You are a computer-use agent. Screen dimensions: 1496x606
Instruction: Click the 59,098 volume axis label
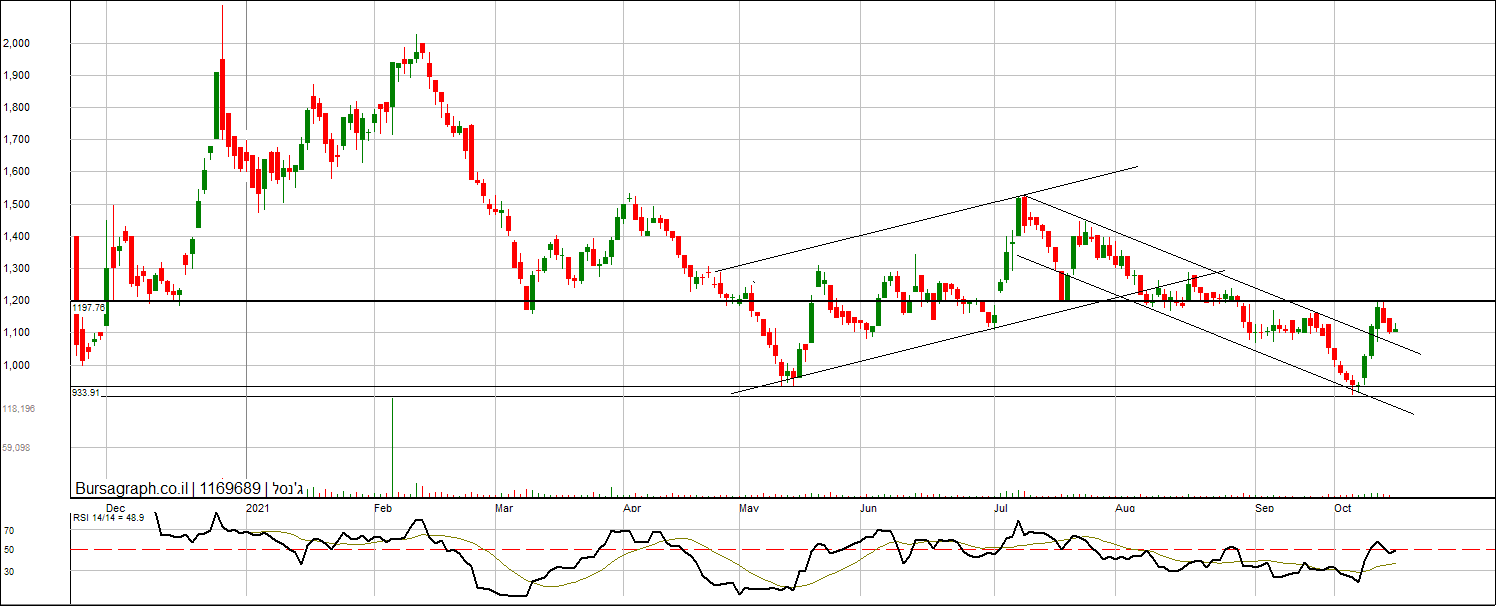coord(17,448)
